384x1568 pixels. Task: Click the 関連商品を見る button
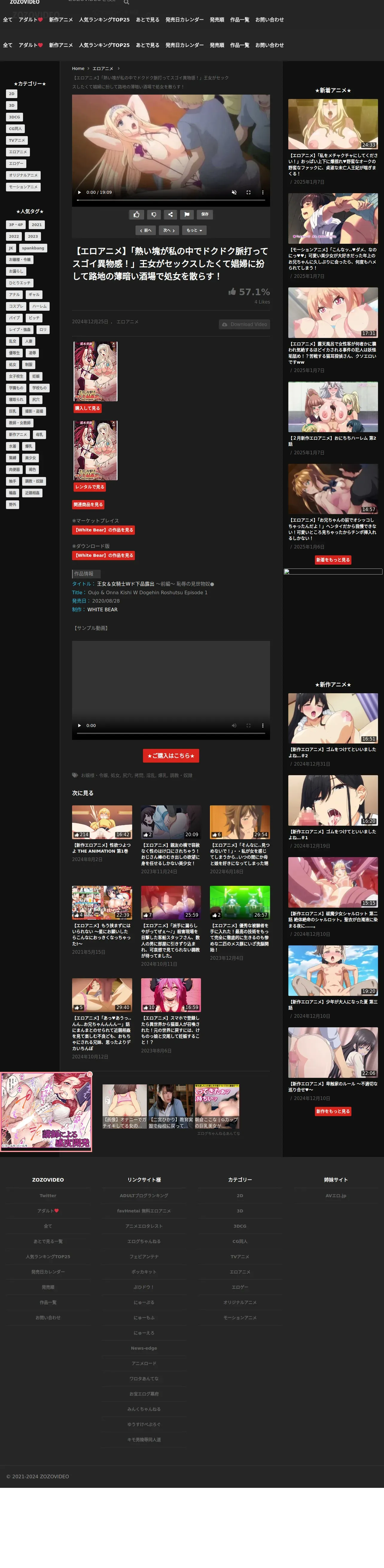[x=89, y=505]
